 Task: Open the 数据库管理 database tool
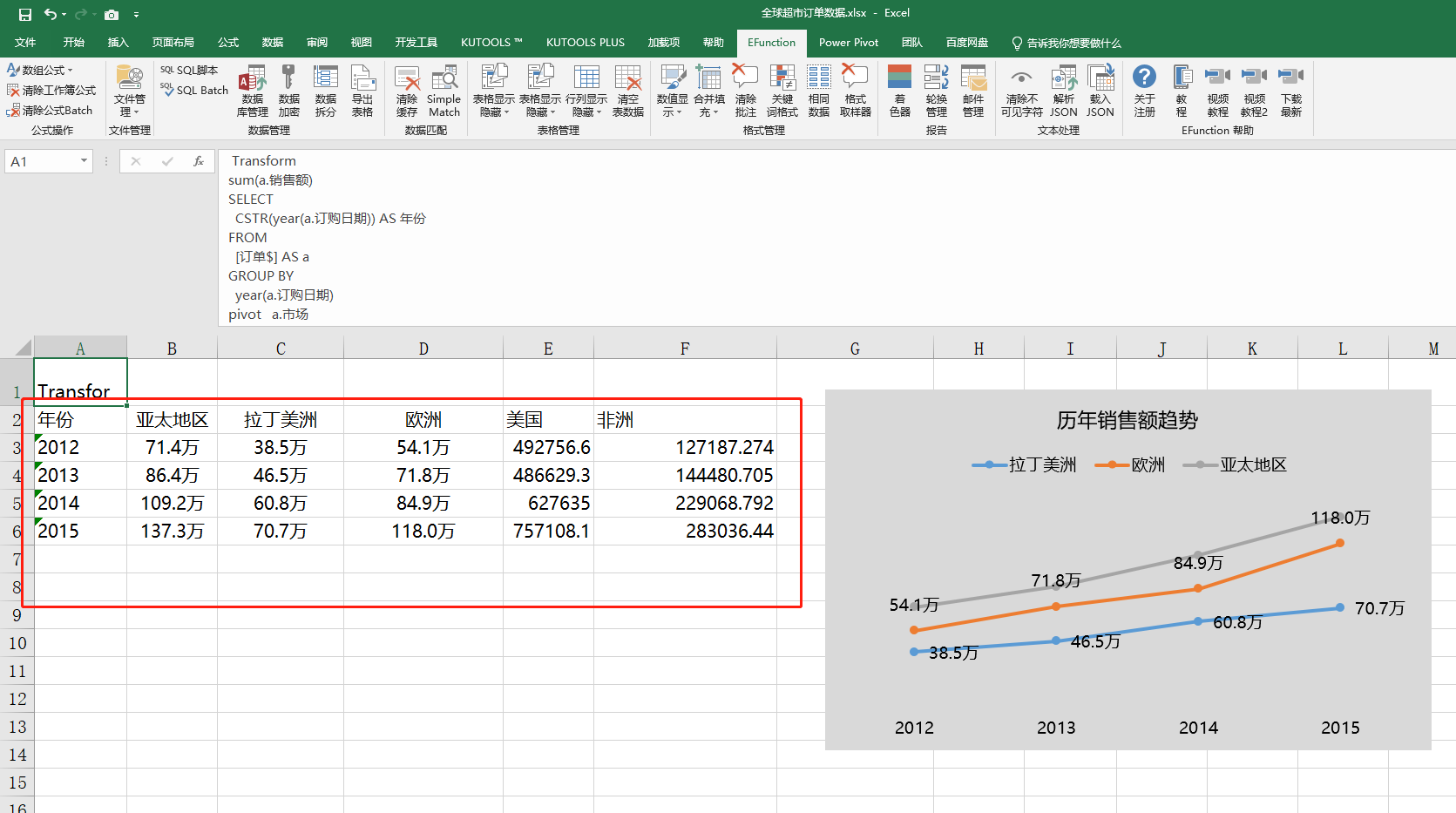(x=252, y=91)
